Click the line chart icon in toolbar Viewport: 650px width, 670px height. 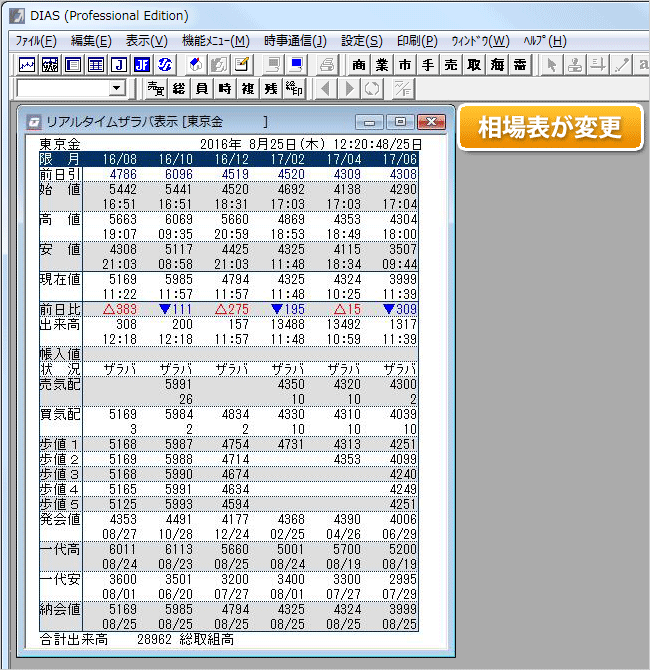(x=28, y=65)
